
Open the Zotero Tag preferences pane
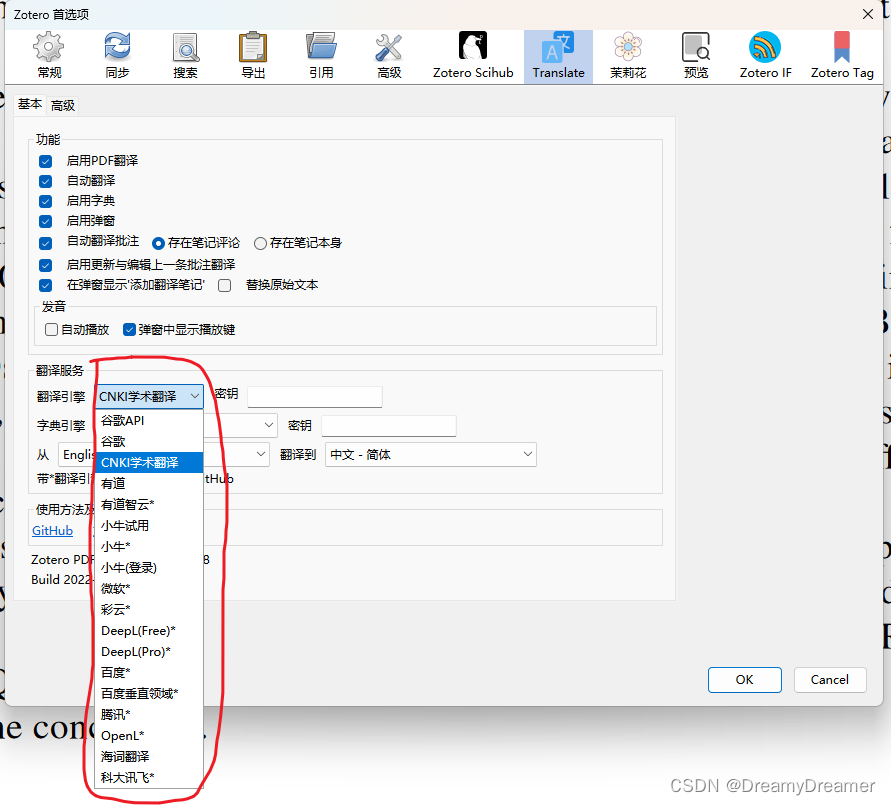[x=842, y=56]
